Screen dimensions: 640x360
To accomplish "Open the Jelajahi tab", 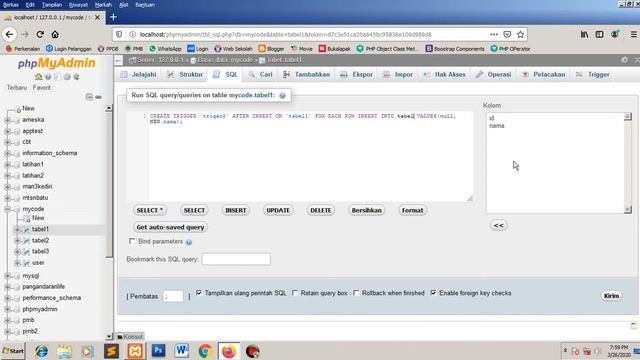I will (x=138, y=74).
